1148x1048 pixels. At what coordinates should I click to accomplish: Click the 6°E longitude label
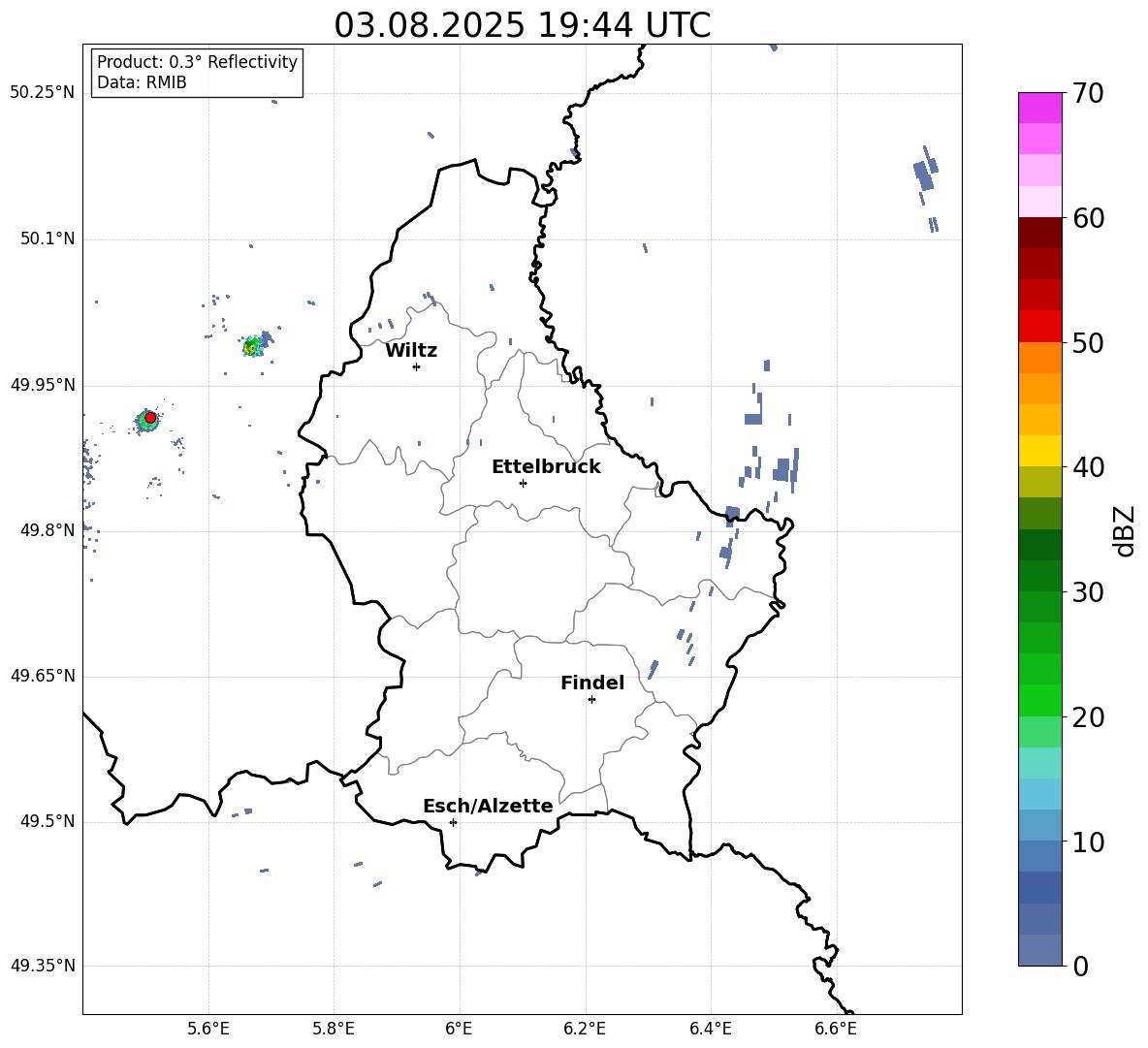[x=459, y=1029]
